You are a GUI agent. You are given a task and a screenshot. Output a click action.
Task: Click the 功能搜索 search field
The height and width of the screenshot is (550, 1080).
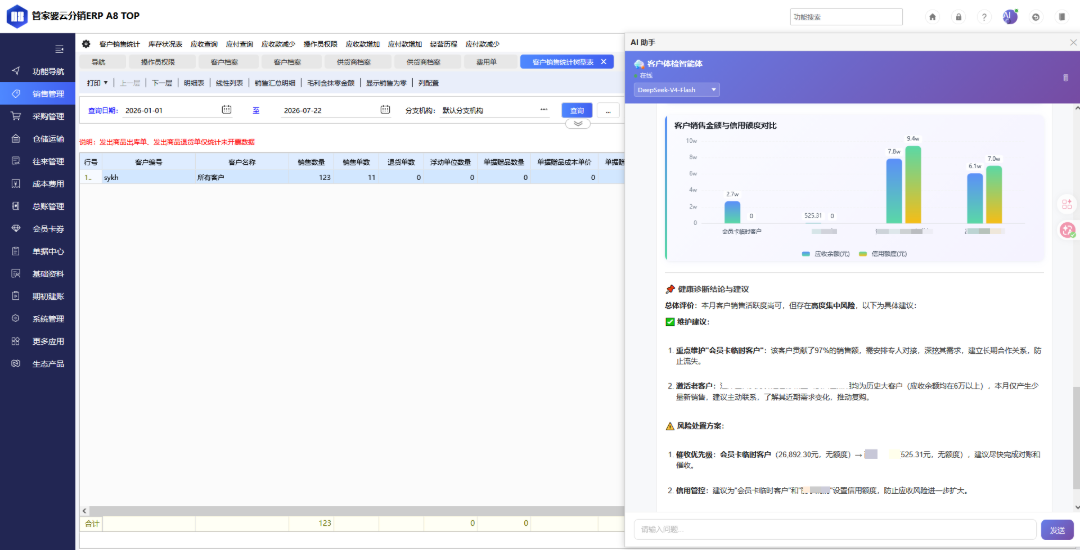pyautogui.click(x=847, y=17)
